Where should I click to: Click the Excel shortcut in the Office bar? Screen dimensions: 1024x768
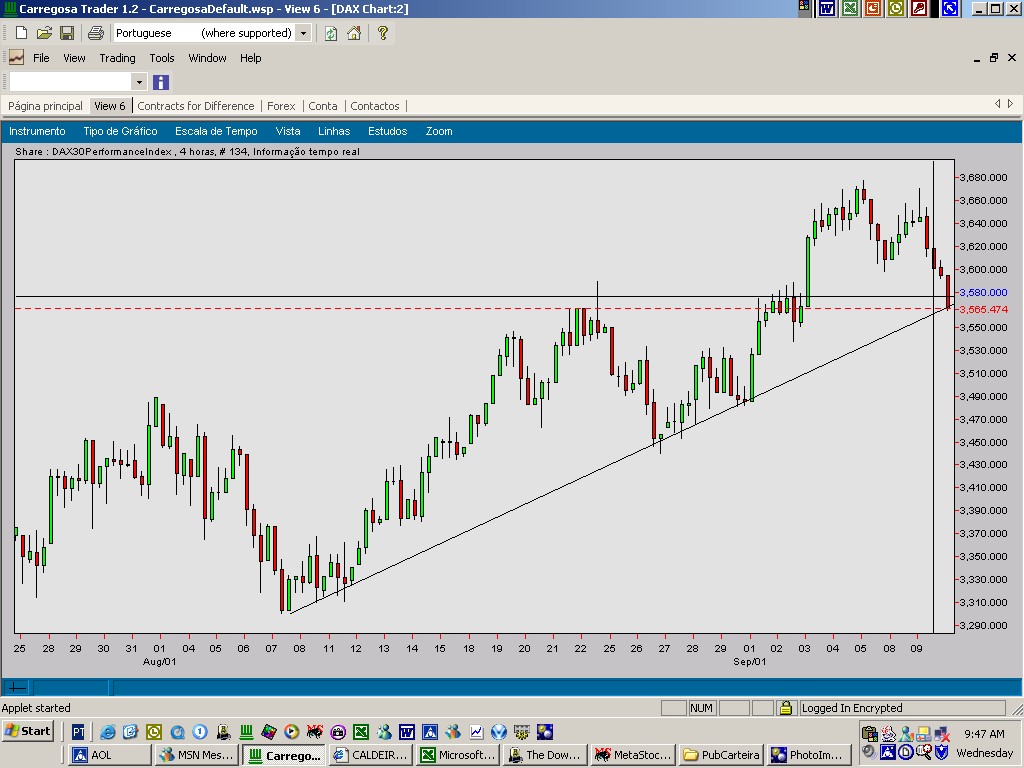point(850,8)
